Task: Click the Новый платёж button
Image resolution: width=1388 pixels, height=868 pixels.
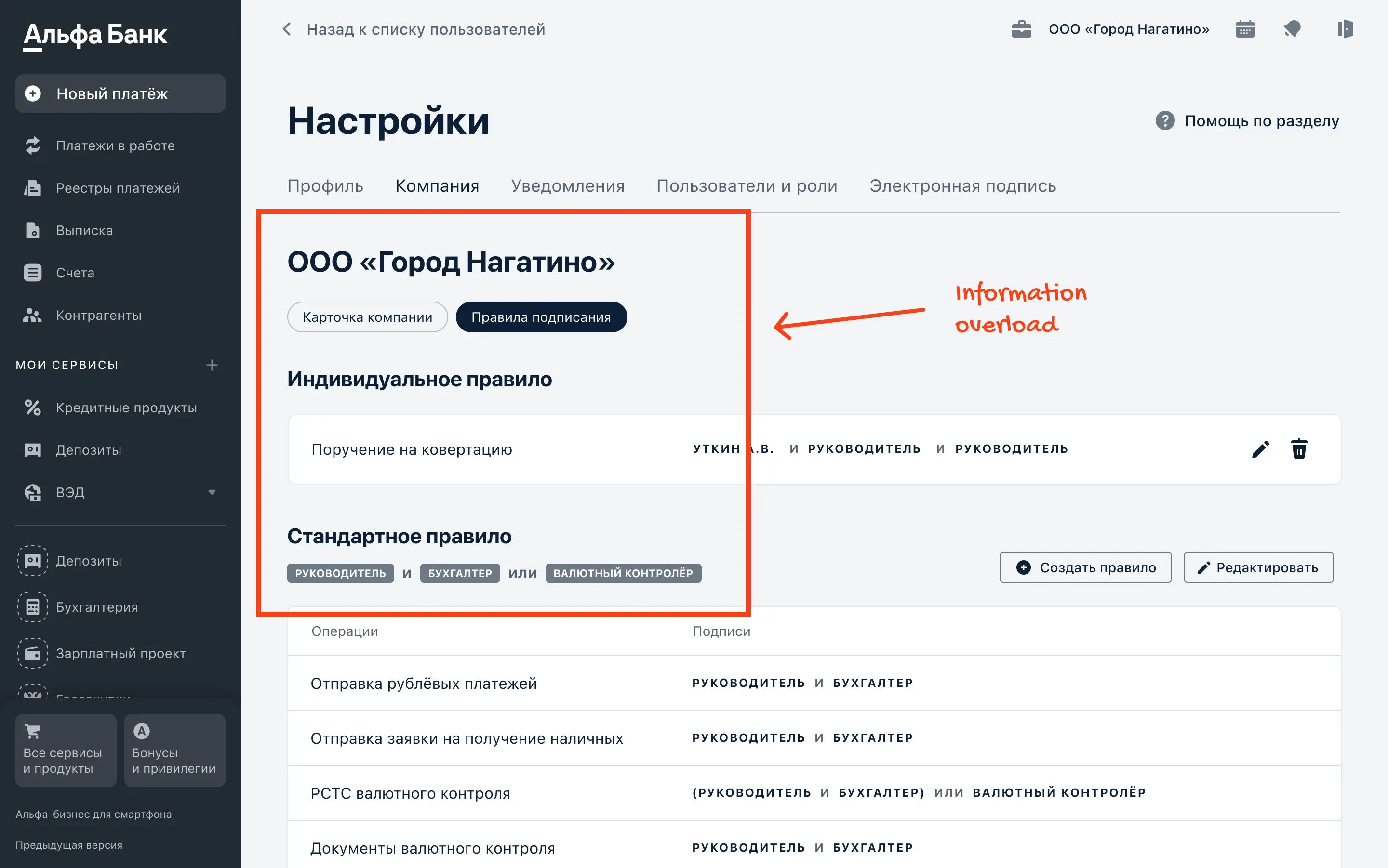Action: pos(120,93)
